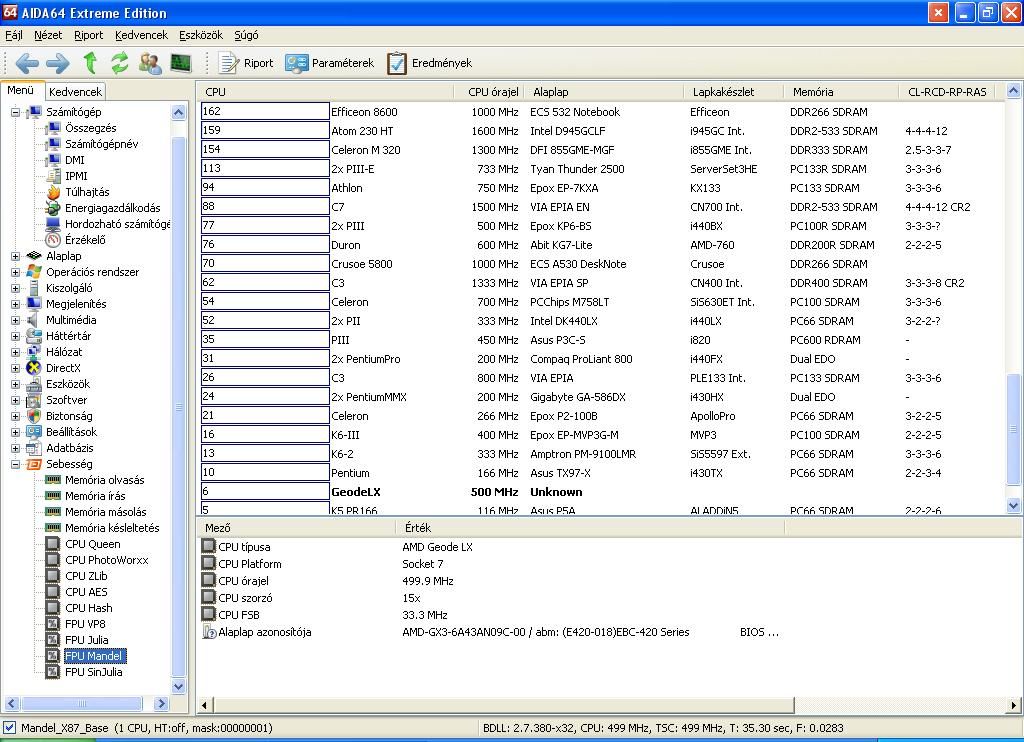Click the Érték column header

pos(590,528)
